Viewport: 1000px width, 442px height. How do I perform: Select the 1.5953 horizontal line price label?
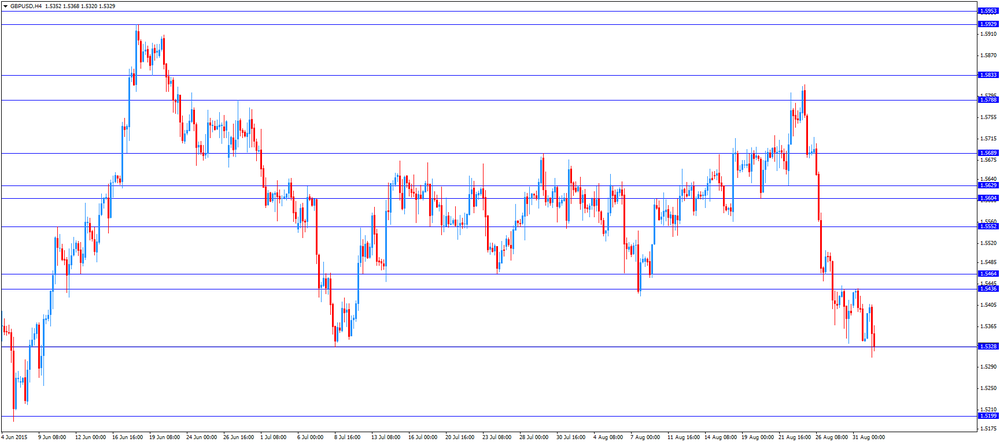click(x=987, y=11)
